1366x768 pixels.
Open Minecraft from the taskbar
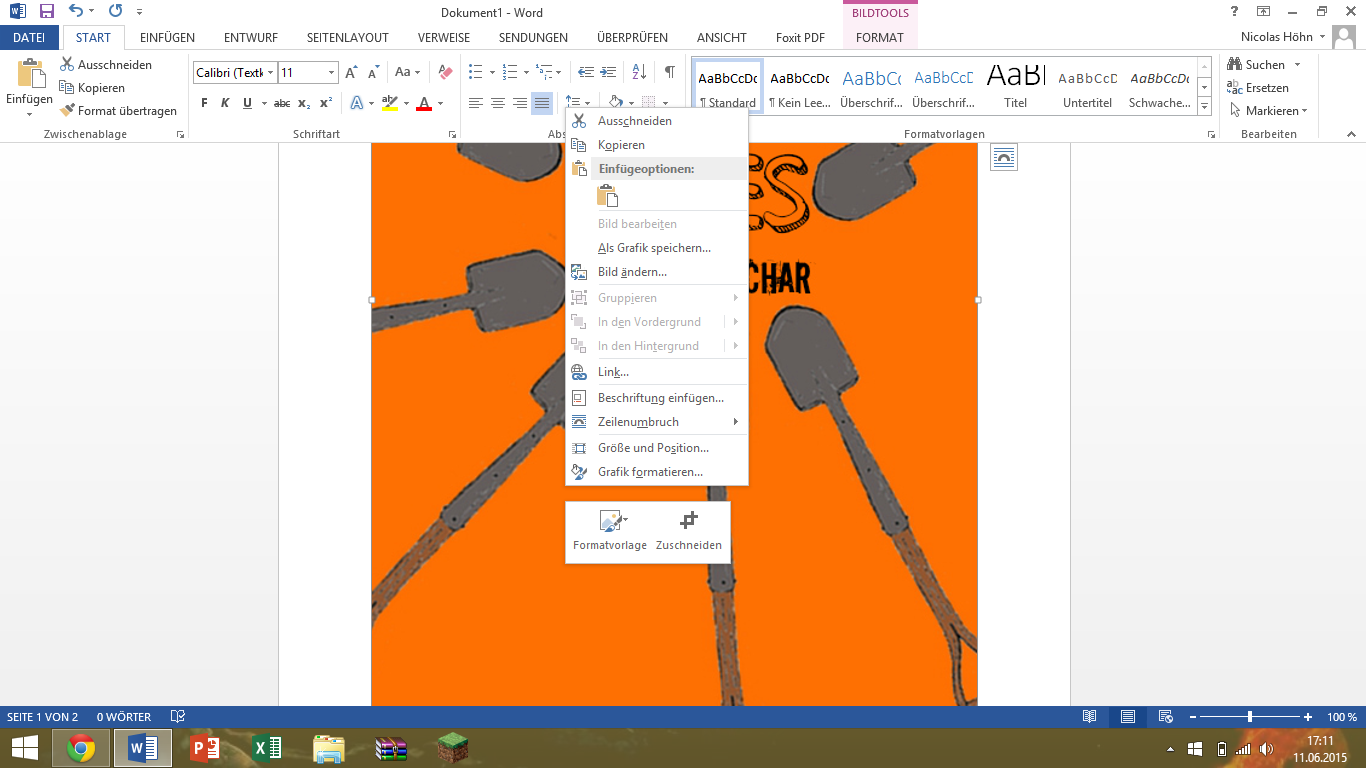(453, 748)
